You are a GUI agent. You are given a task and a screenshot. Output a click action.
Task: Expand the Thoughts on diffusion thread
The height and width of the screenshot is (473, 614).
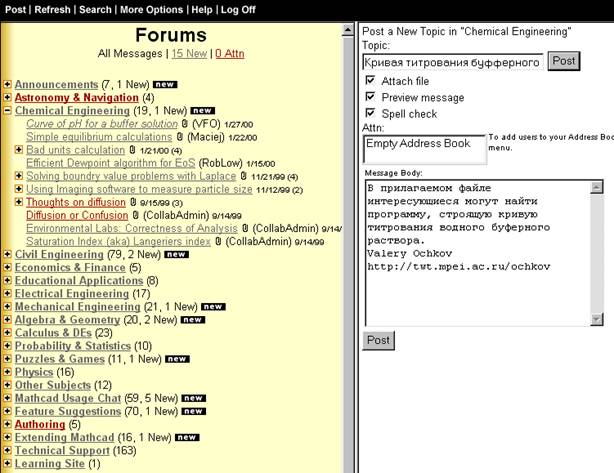[x=18, y=202]
